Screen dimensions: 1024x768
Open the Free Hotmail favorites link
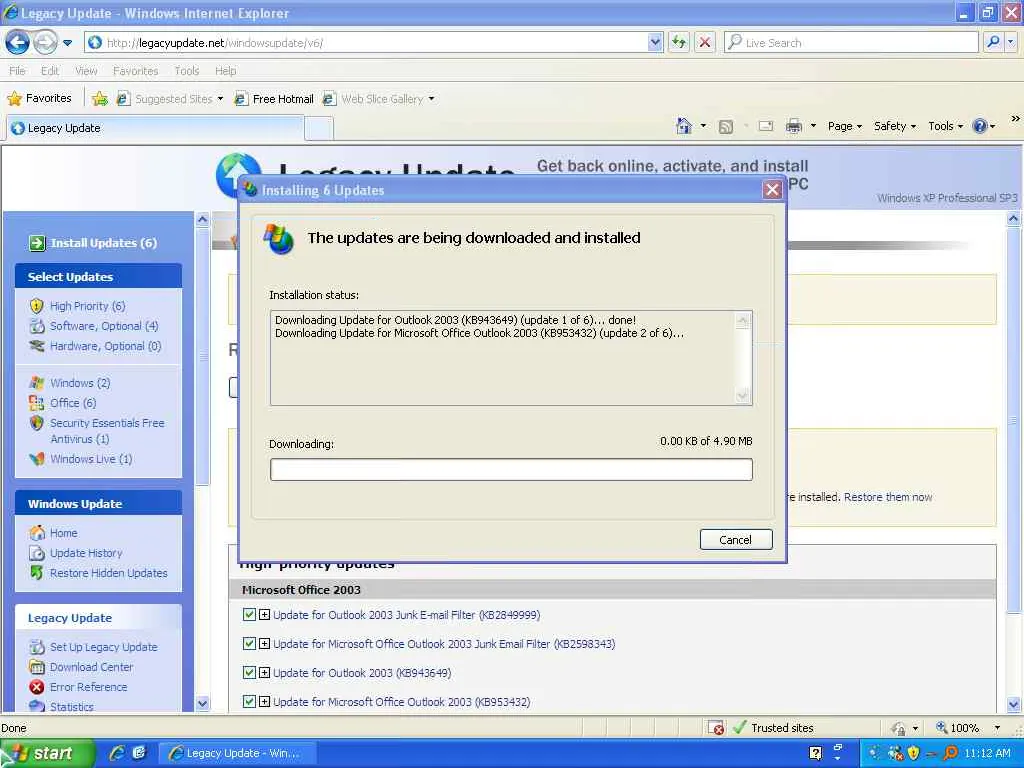pos(274,99)
